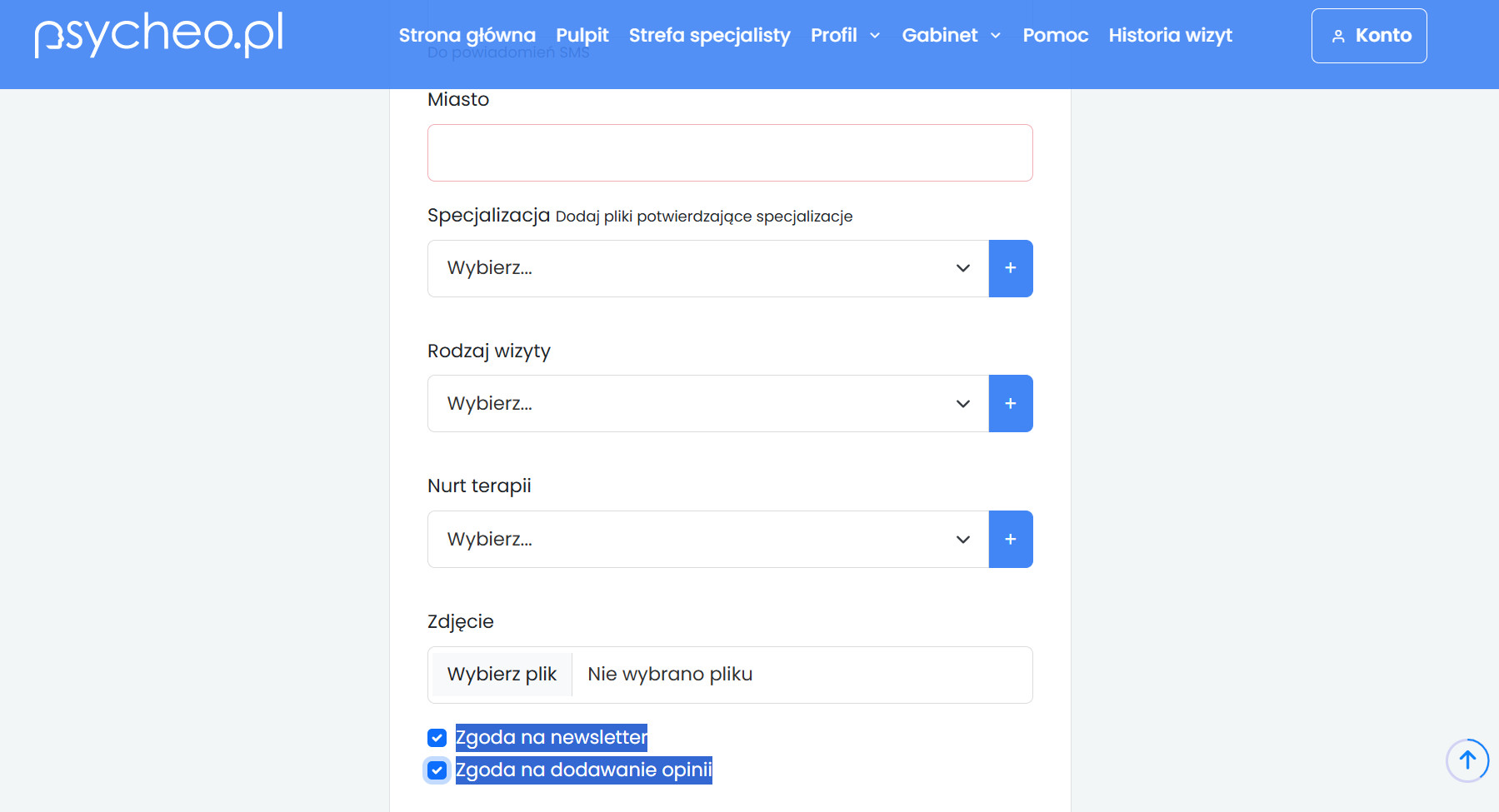Uncheck Zgoda na newsletter checkbox
The height and width of the screenshot is (812, 1499).
tap(437, 738)
